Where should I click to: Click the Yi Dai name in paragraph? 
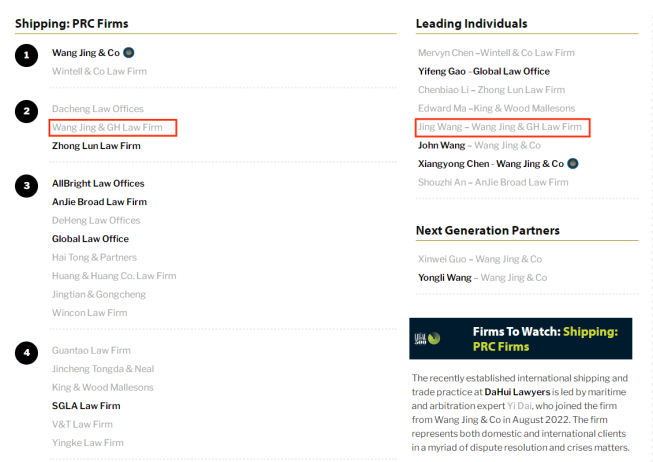click(520, 406)
